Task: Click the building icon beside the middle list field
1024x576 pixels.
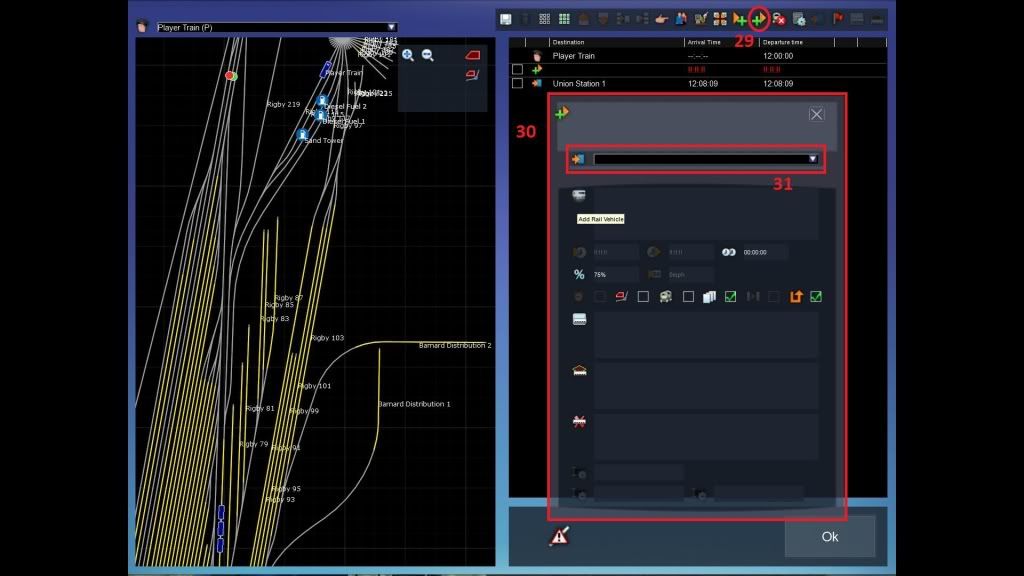Action: click(x=579, y=370)
